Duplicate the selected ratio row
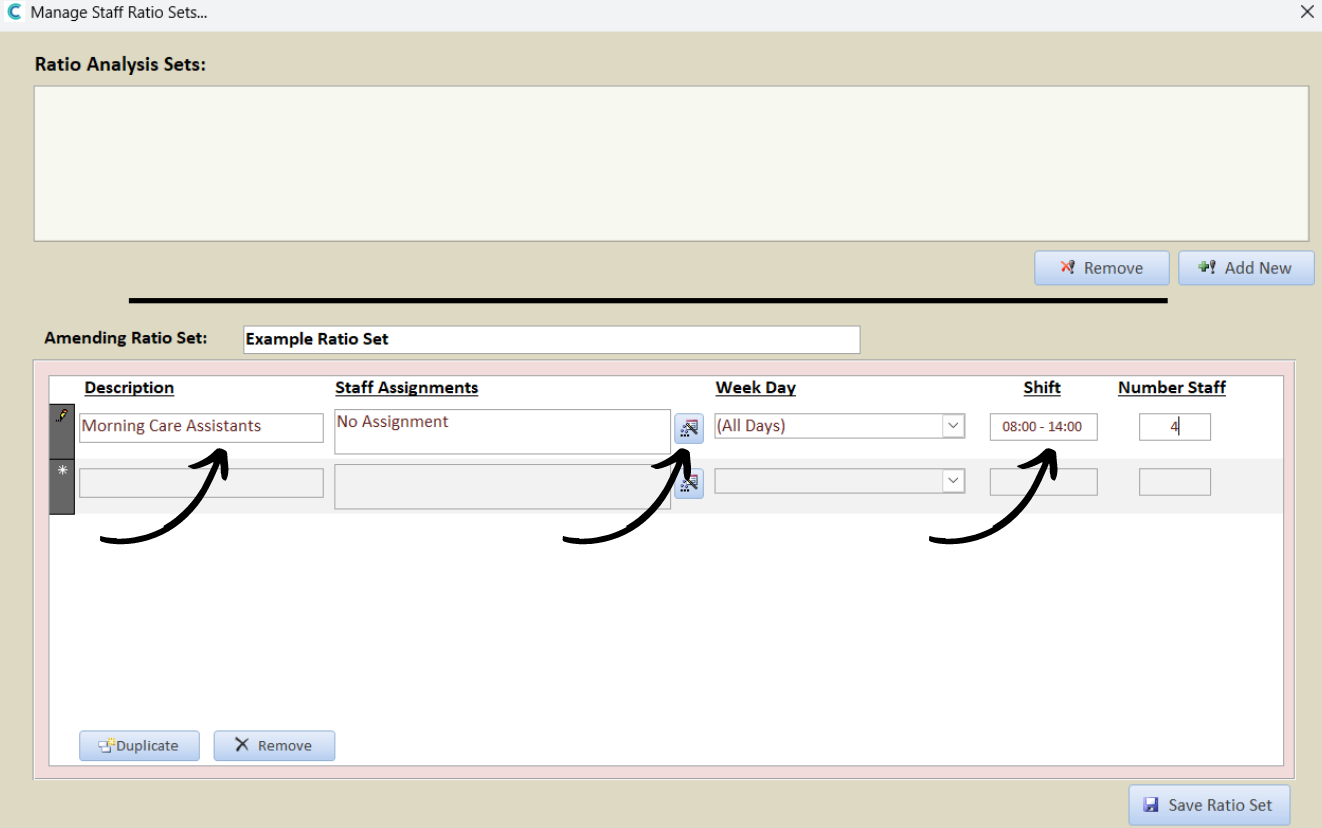Viewport: 1322px width, 828px height. (139, 746)
